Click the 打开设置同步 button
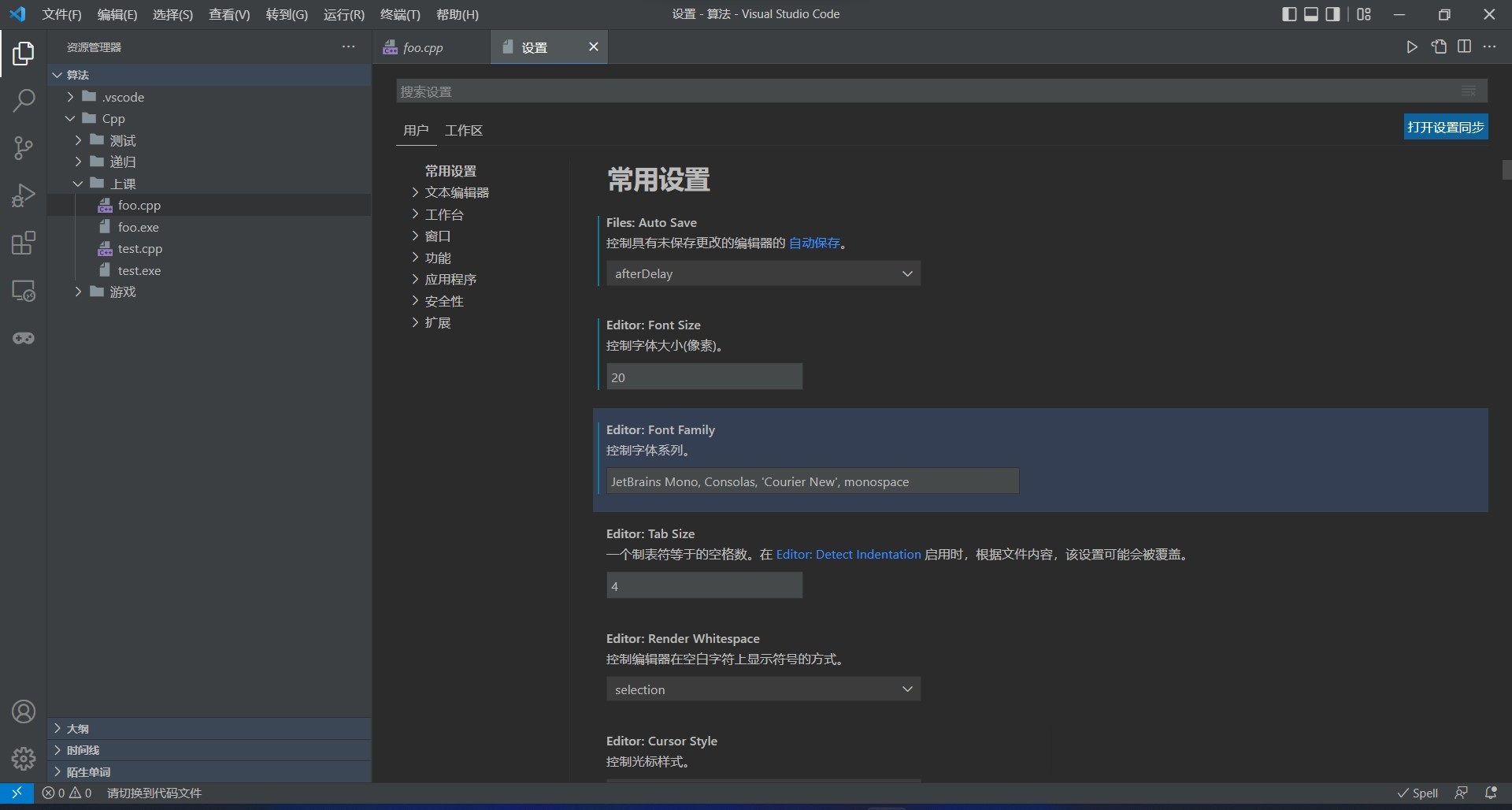 [x=1445, y=126]
